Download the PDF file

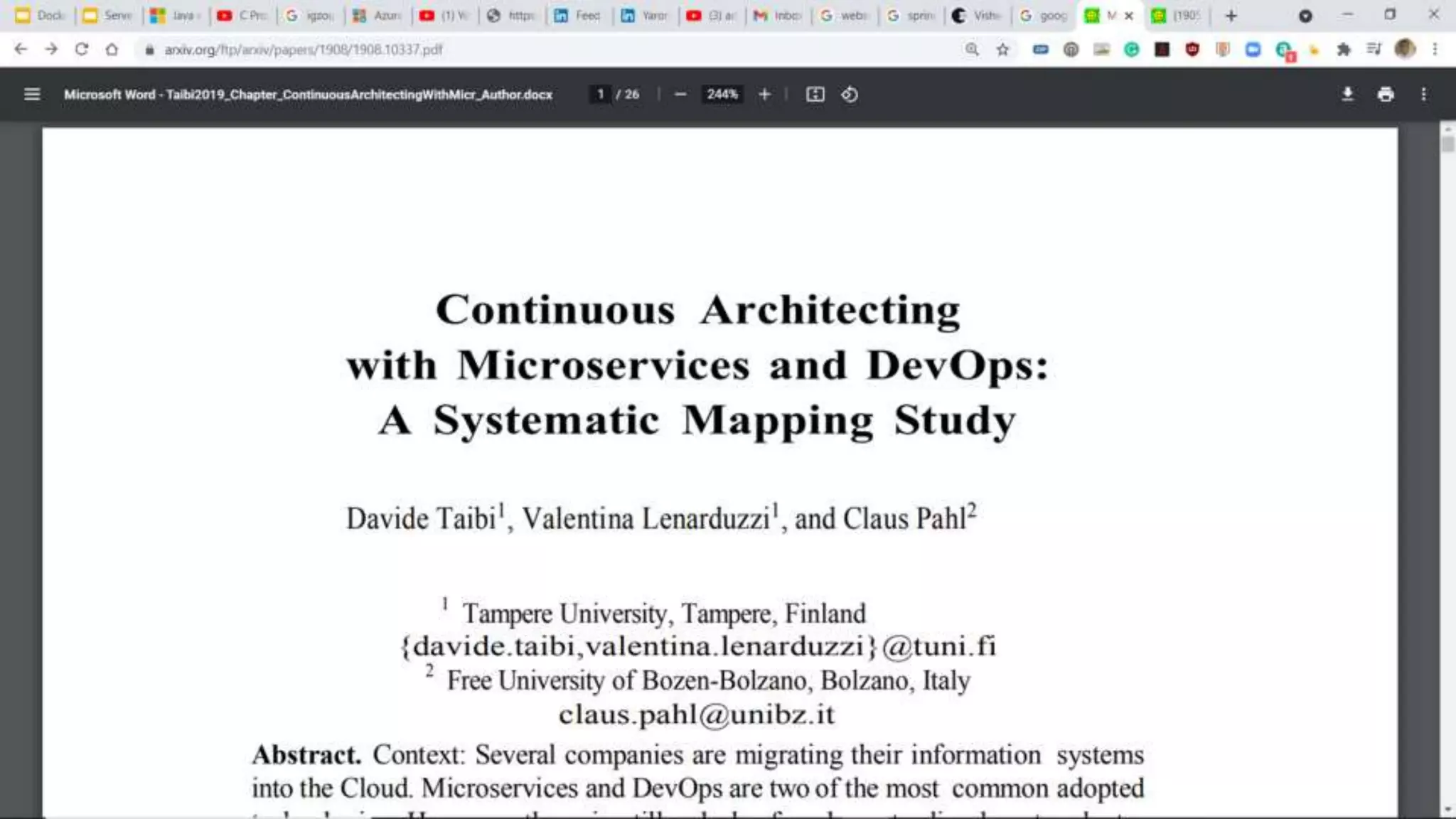[1347, 94]
